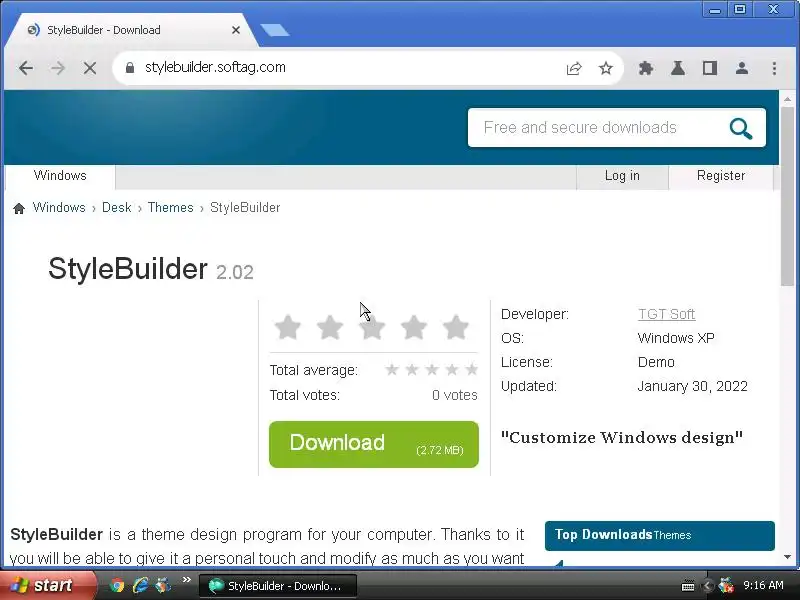This screenshot has width=800, height=600.
Task: Toggle the browser side panel icon
Action: coord(710,68)
